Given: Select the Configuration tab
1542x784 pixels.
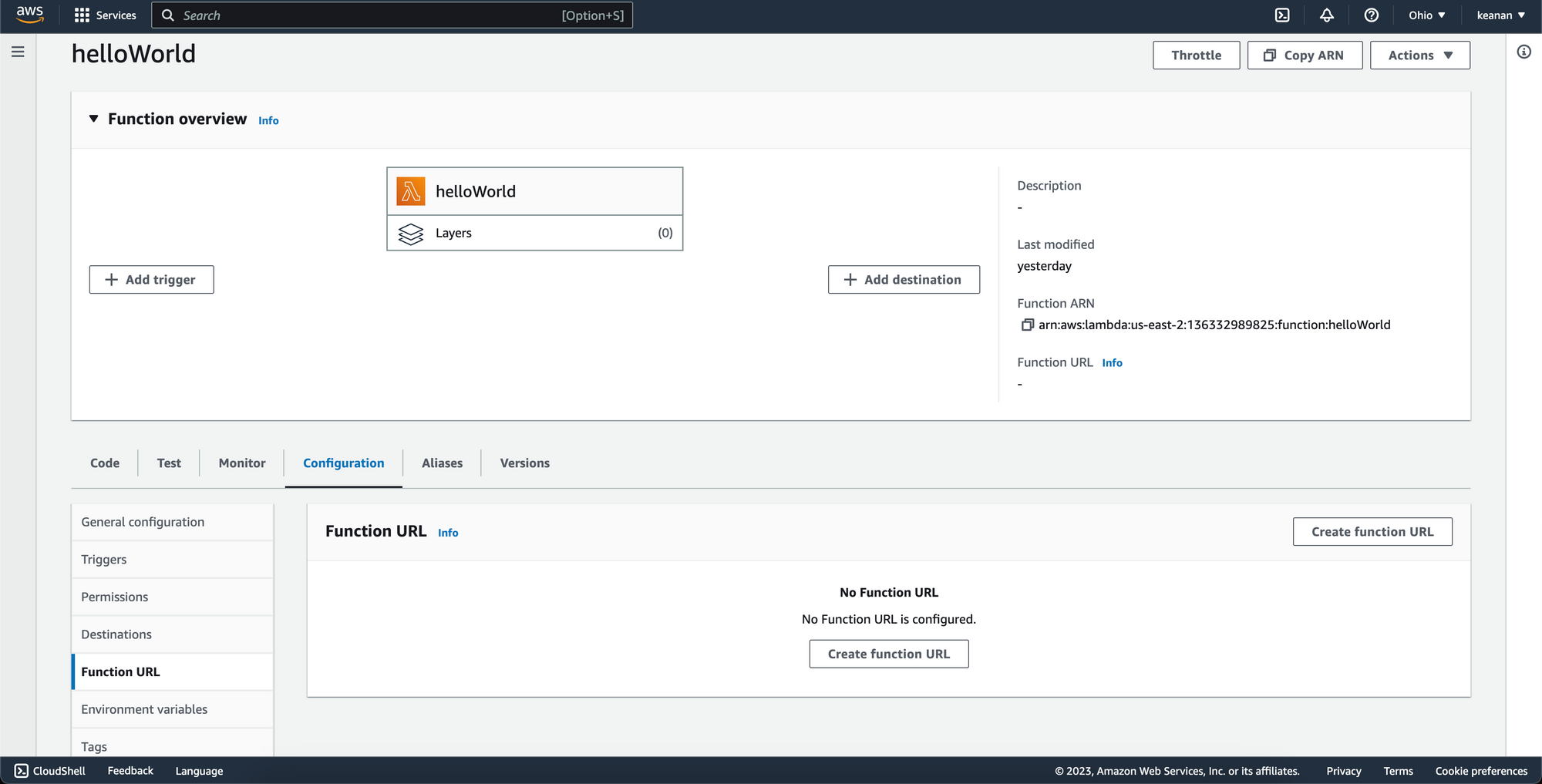Looking at the screenshot, I should tap(343, 463).
